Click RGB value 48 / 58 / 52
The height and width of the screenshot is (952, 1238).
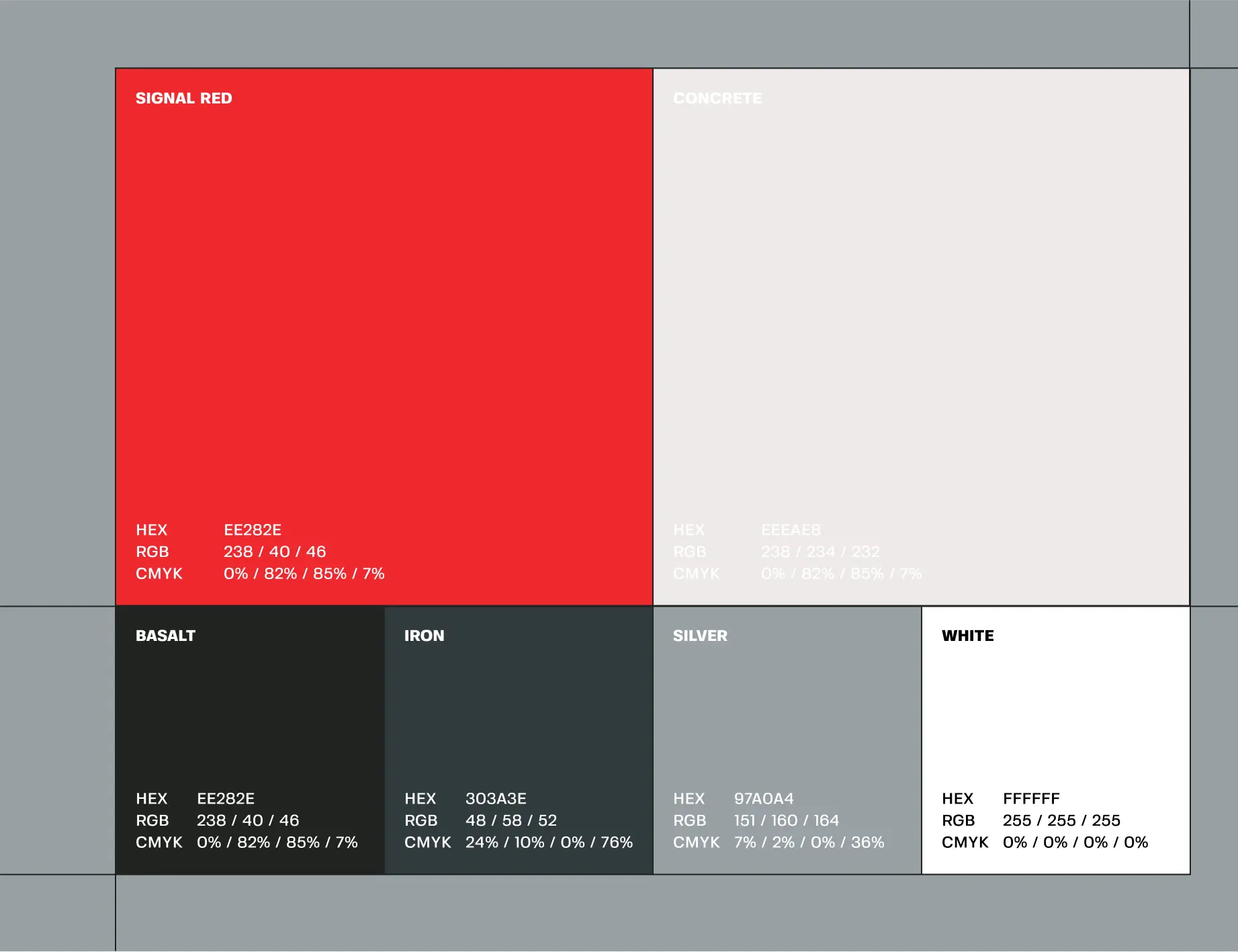click(x=511, y=820)
